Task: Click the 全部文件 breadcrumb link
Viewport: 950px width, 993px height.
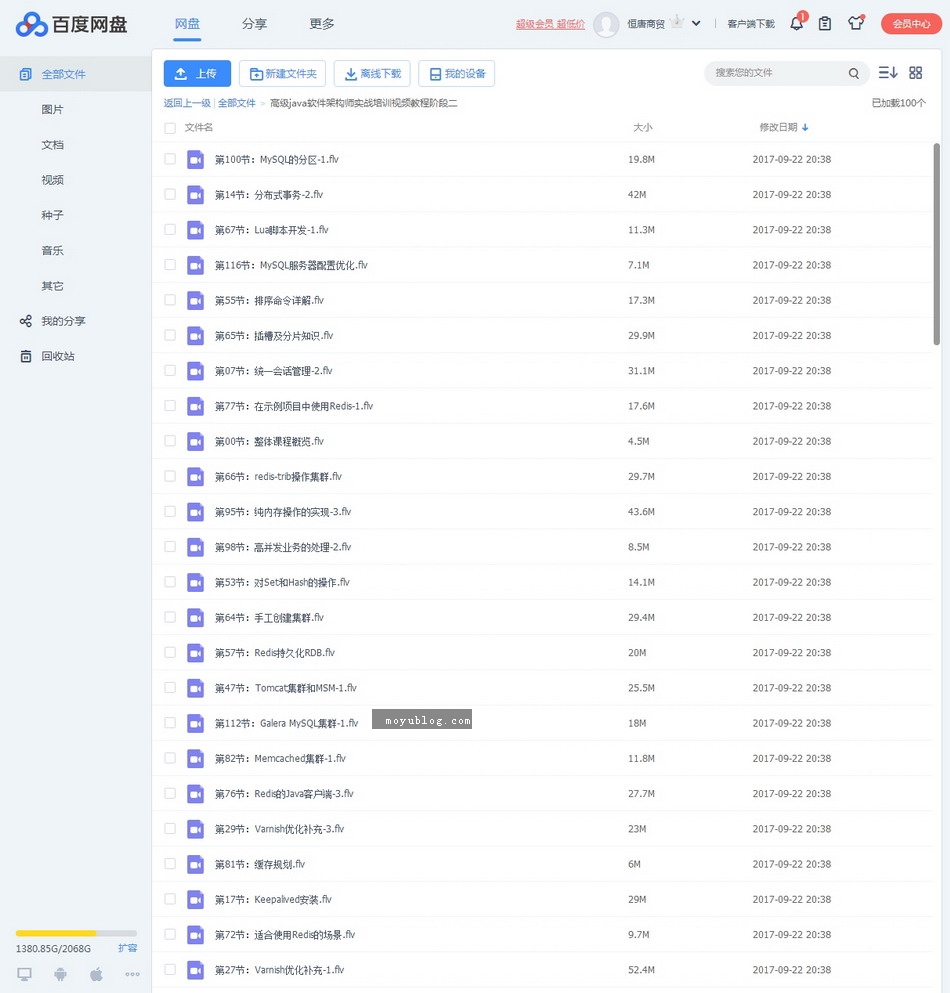Action: tap(237, 103)
